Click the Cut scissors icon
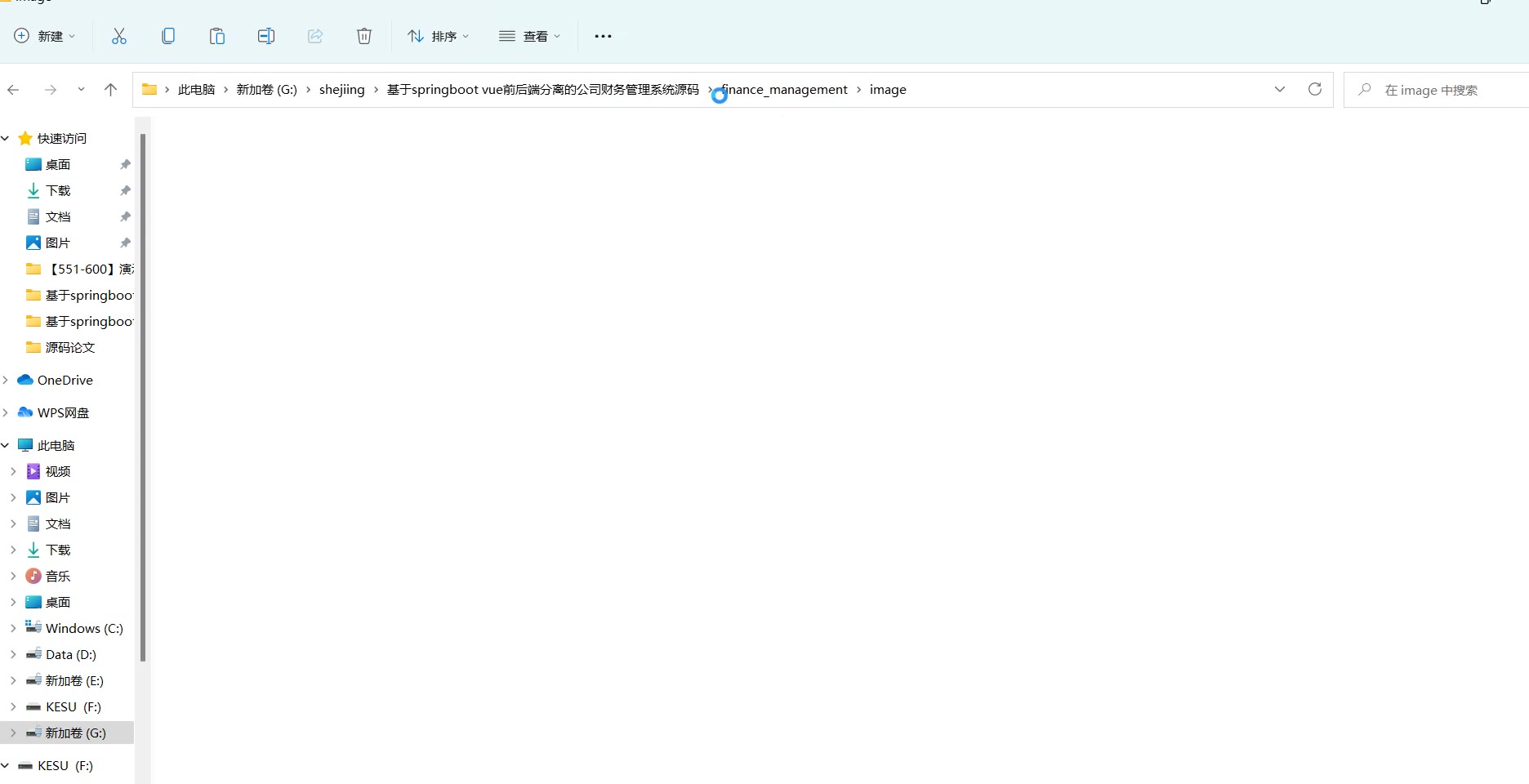The image size is (1529, 784). 119,36
